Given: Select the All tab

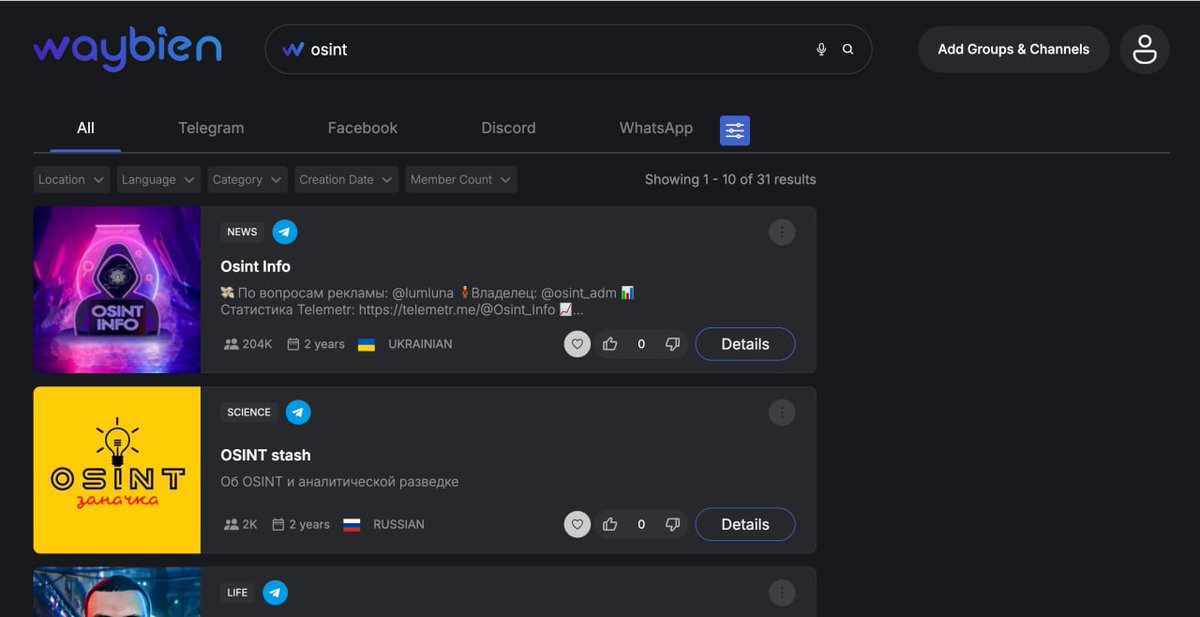Looking at the screenshot, I should pos(86,128).
